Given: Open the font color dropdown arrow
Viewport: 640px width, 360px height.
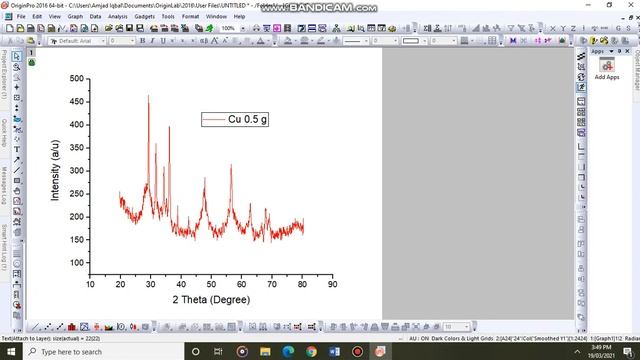Looking at the screenshot, I should pyautogui.click(x=268, y=41).
